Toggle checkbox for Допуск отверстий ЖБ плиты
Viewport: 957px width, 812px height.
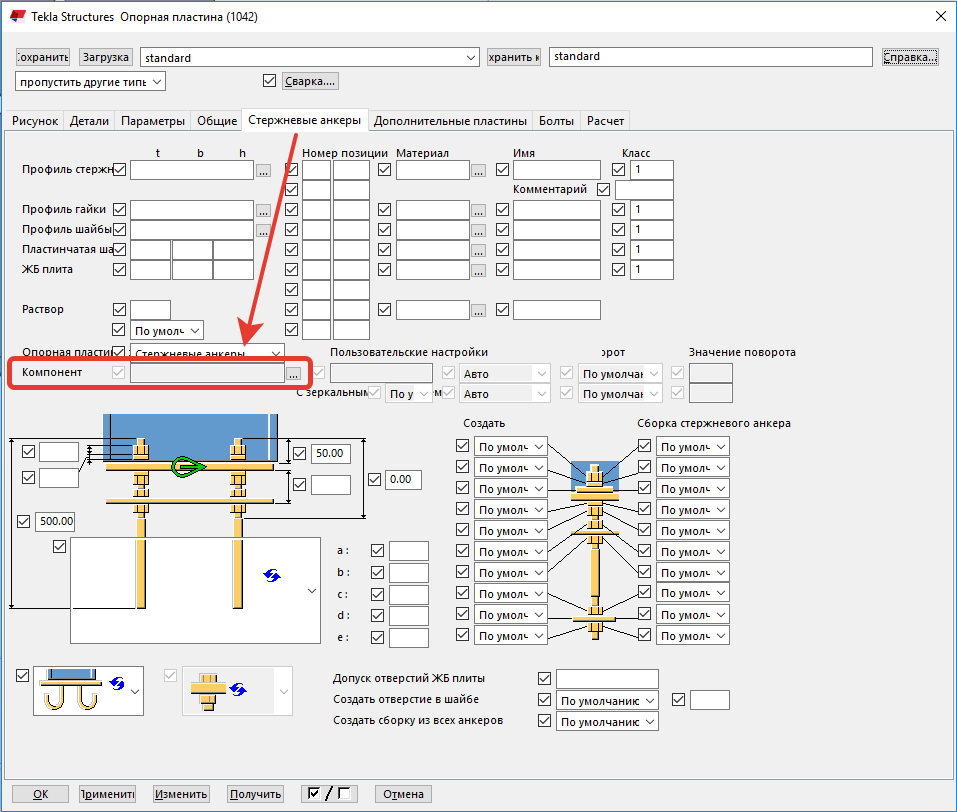(545, 679)
